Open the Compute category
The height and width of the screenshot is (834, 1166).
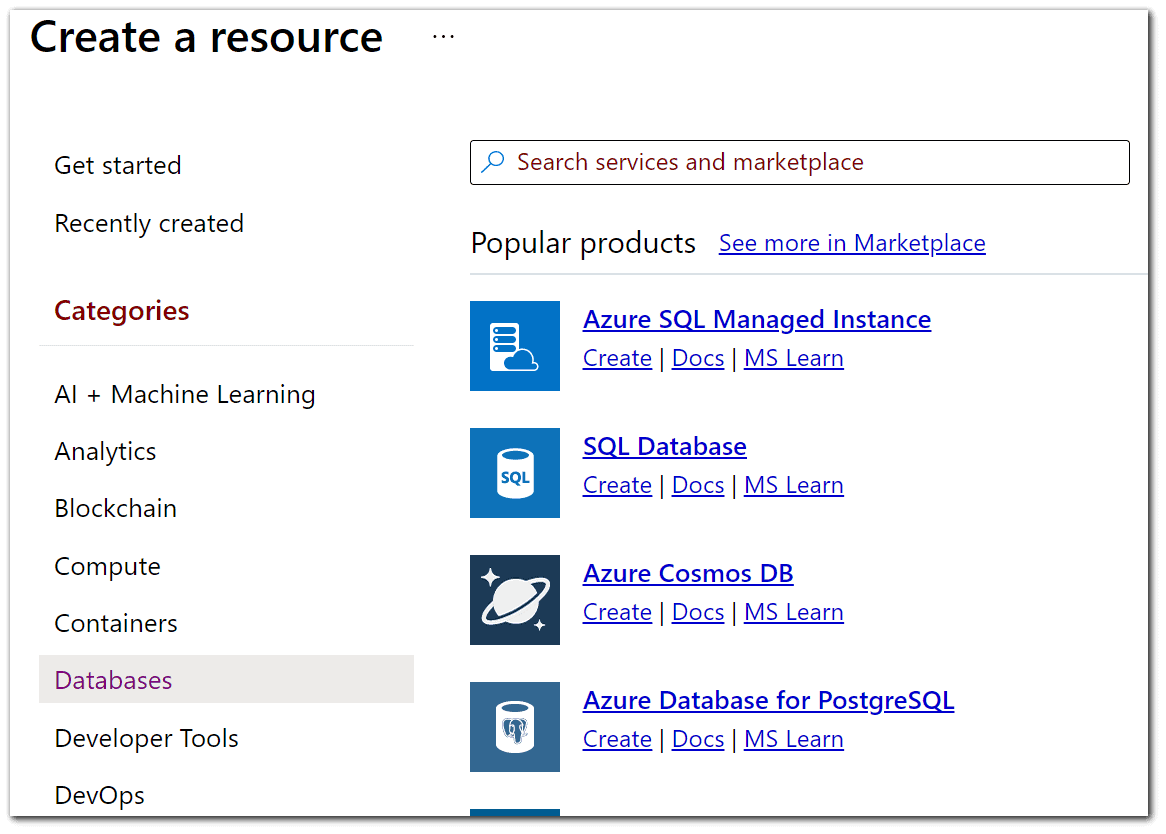(107, 566)
